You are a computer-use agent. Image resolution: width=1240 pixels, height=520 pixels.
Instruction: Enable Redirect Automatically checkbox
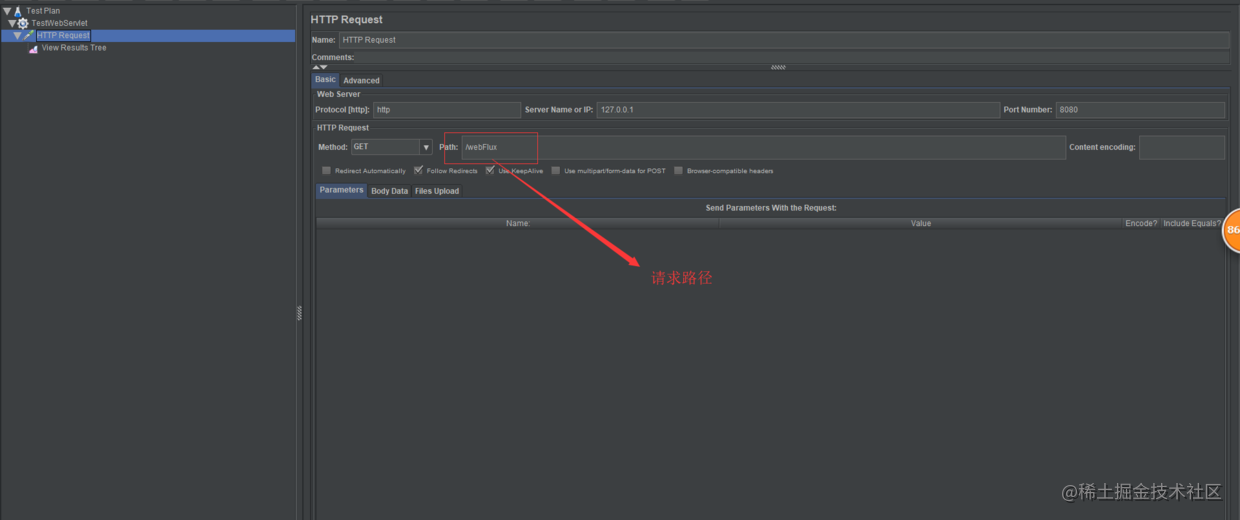[326, 171]
